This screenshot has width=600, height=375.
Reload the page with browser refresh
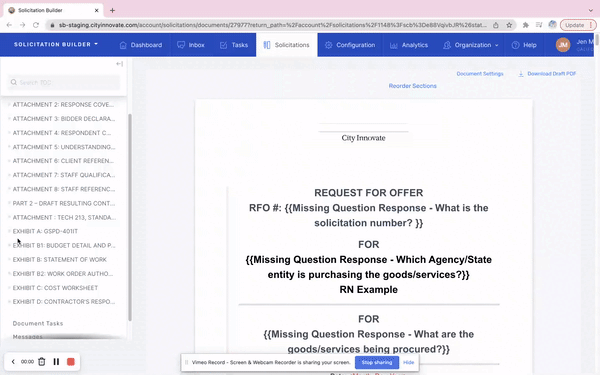36,25
